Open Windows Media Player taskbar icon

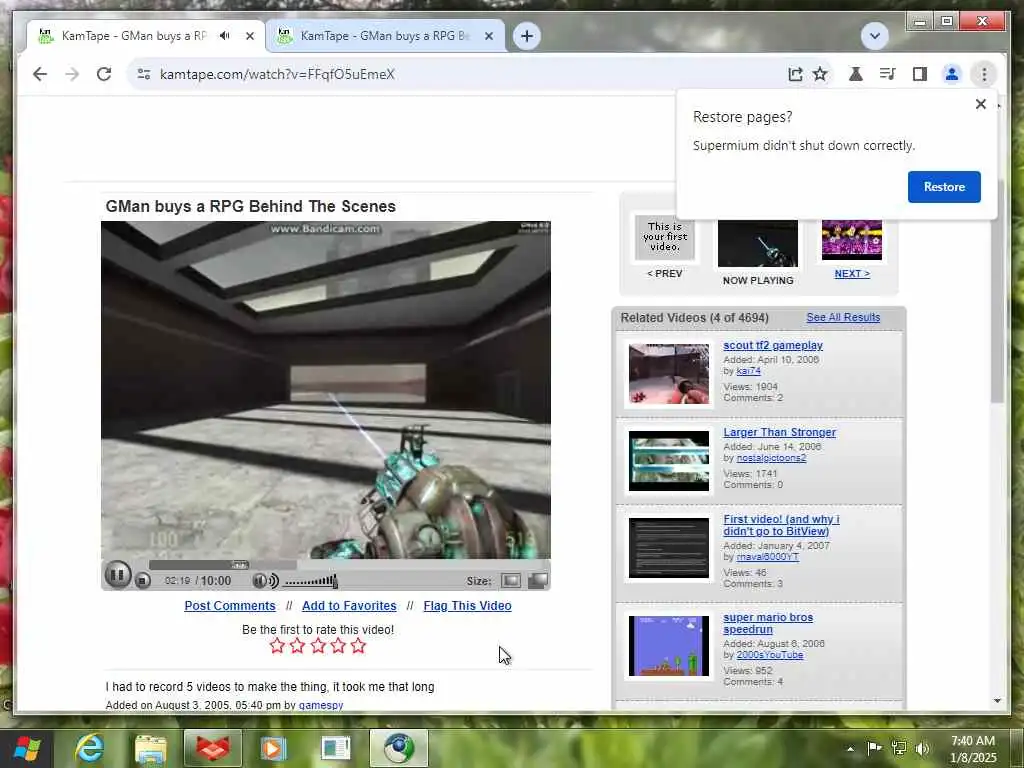tap(274, 748)
